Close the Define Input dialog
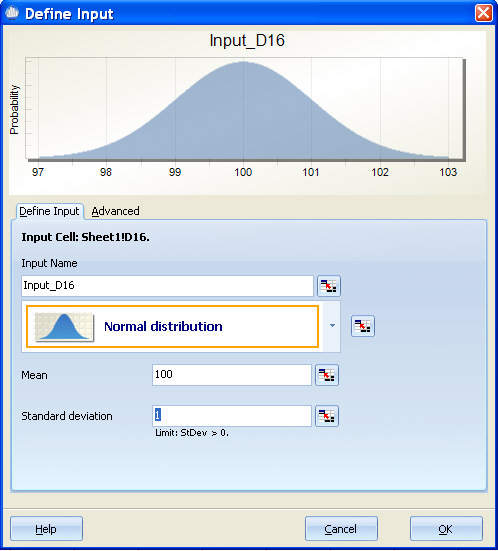 coord(484,14)
